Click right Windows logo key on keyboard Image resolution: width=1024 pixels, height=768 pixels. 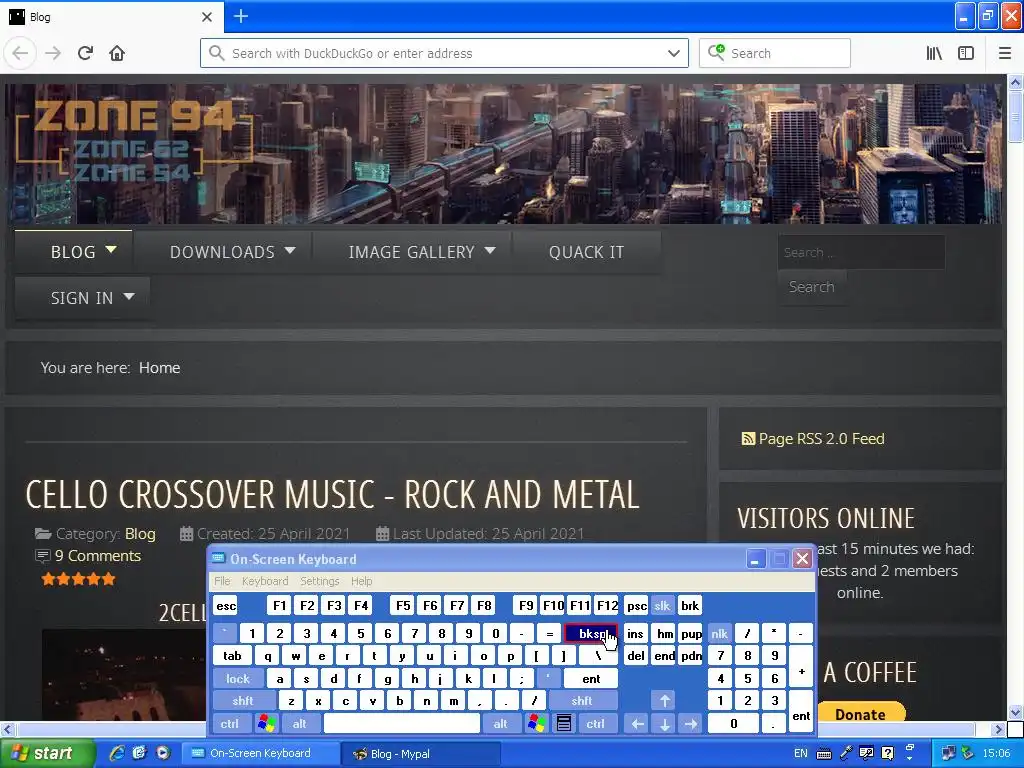537,724
